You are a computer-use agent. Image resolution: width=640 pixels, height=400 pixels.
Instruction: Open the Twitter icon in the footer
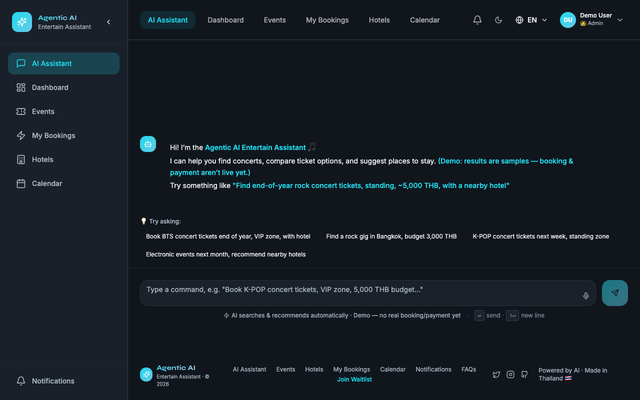tap(496, 374)
